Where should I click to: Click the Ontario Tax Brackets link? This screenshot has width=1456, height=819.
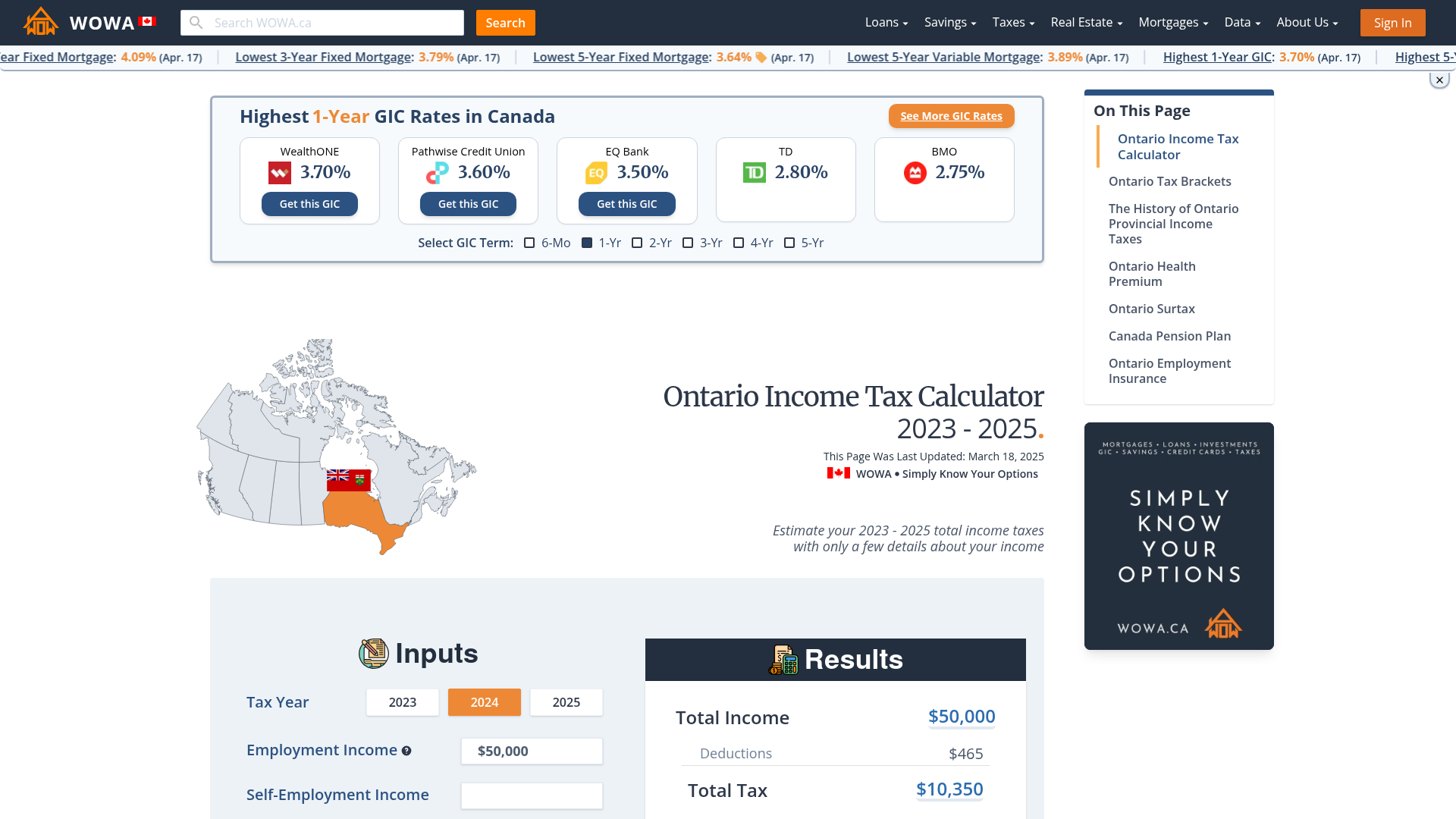[1170, 181]
